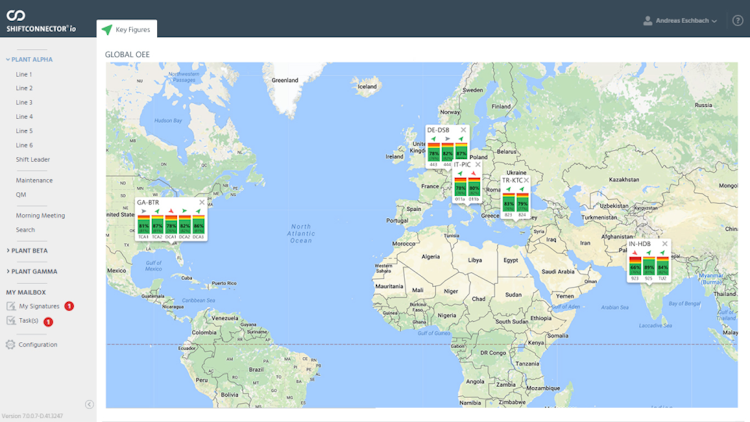Click the DCA3 86% bar in GA-BTR
Viewport: 750px width, 422px height.
(x=199, y=224)
